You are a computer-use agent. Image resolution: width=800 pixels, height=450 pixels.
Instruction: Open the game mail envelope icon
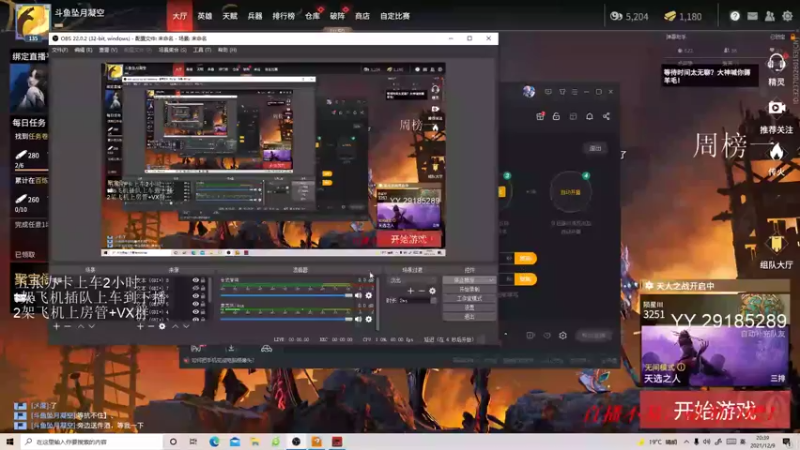[753, 16]
